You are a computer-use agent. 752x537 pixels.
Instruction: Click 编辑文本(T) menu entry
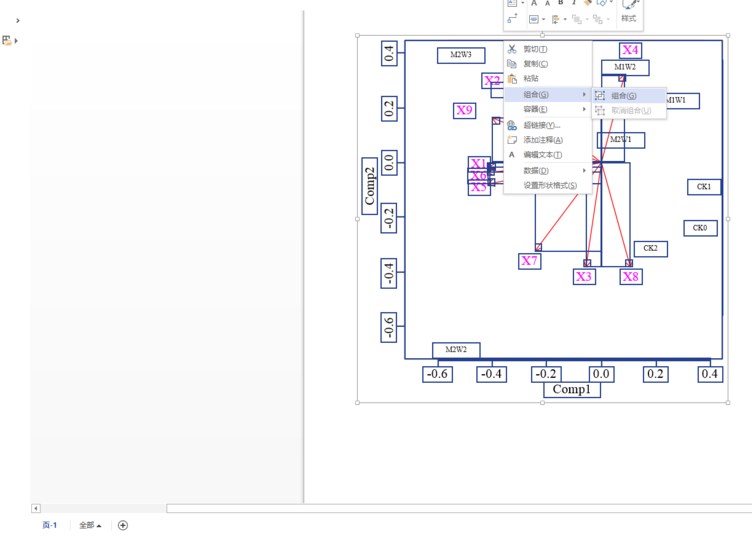(548, 155)
